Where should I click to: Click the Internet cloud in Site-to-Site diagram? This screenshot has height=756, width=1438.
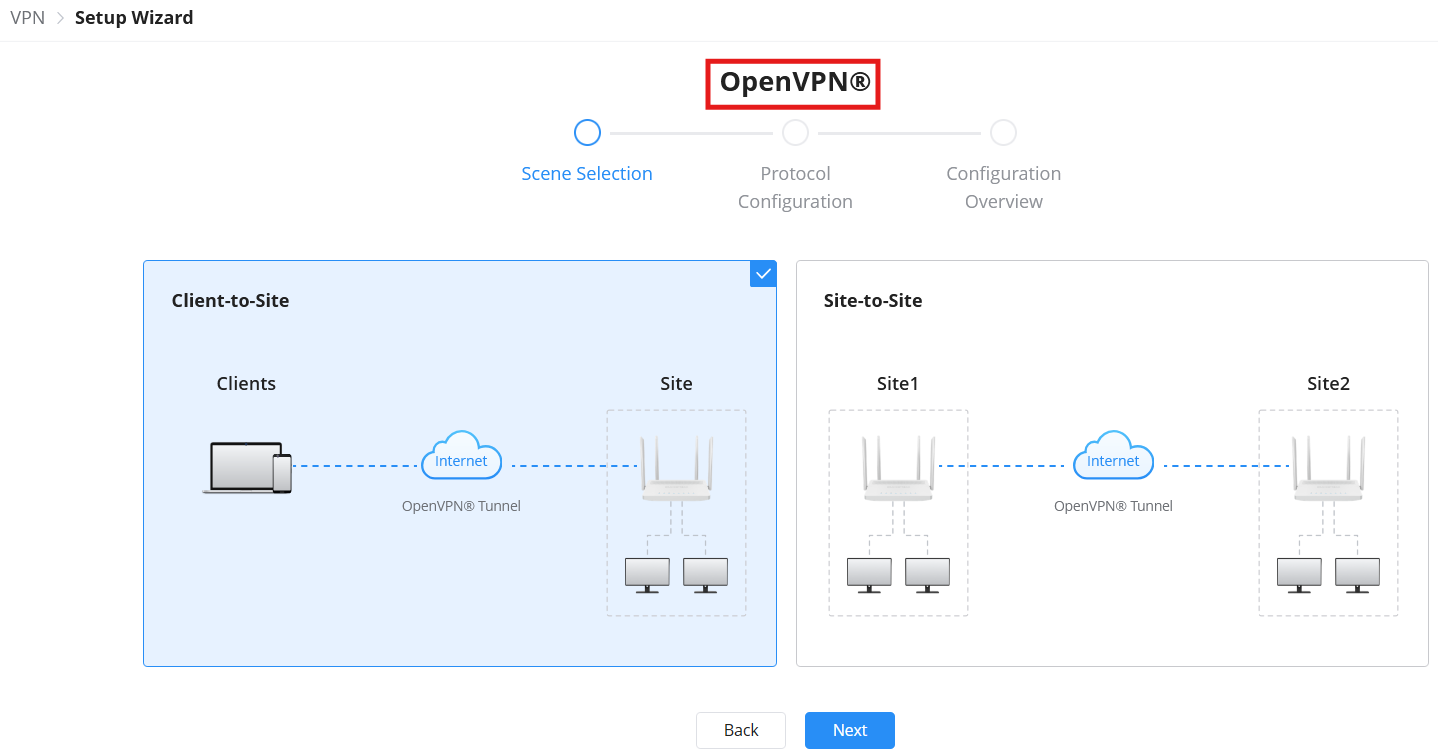coord(1113,456)
